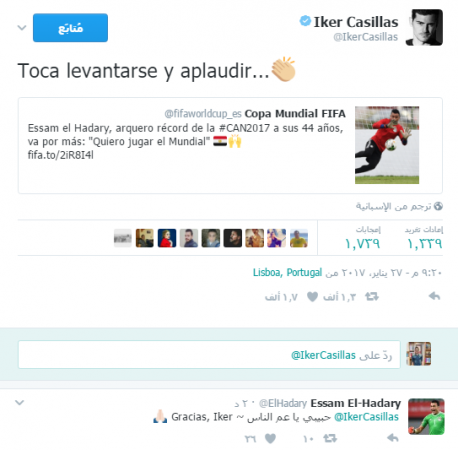Open Lisboa, Portugal location link
Screen dimensions: 458x450
(x=287, y=272)
